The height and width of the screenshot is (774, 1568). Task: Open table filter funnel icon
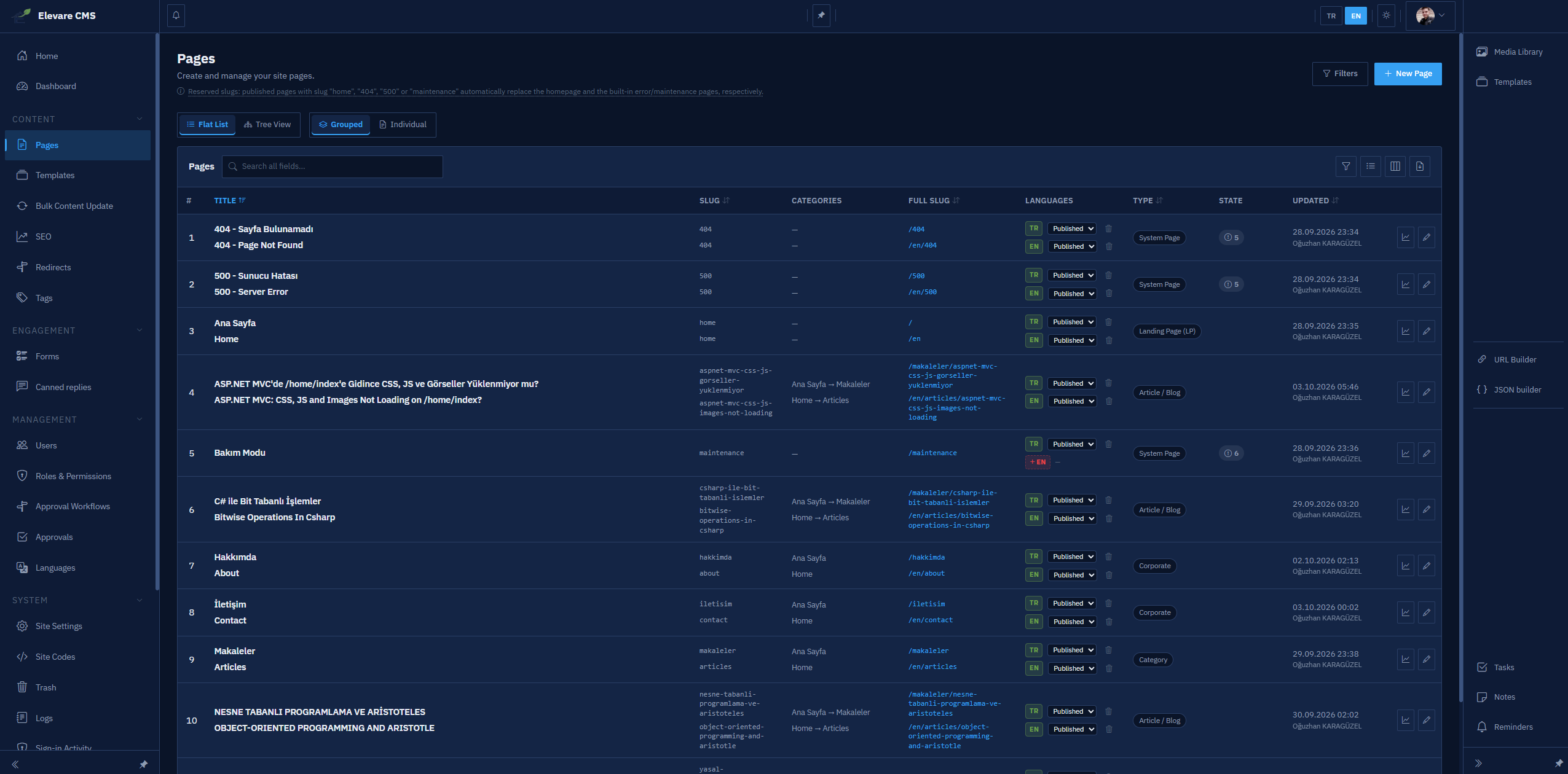point(1346,166)
